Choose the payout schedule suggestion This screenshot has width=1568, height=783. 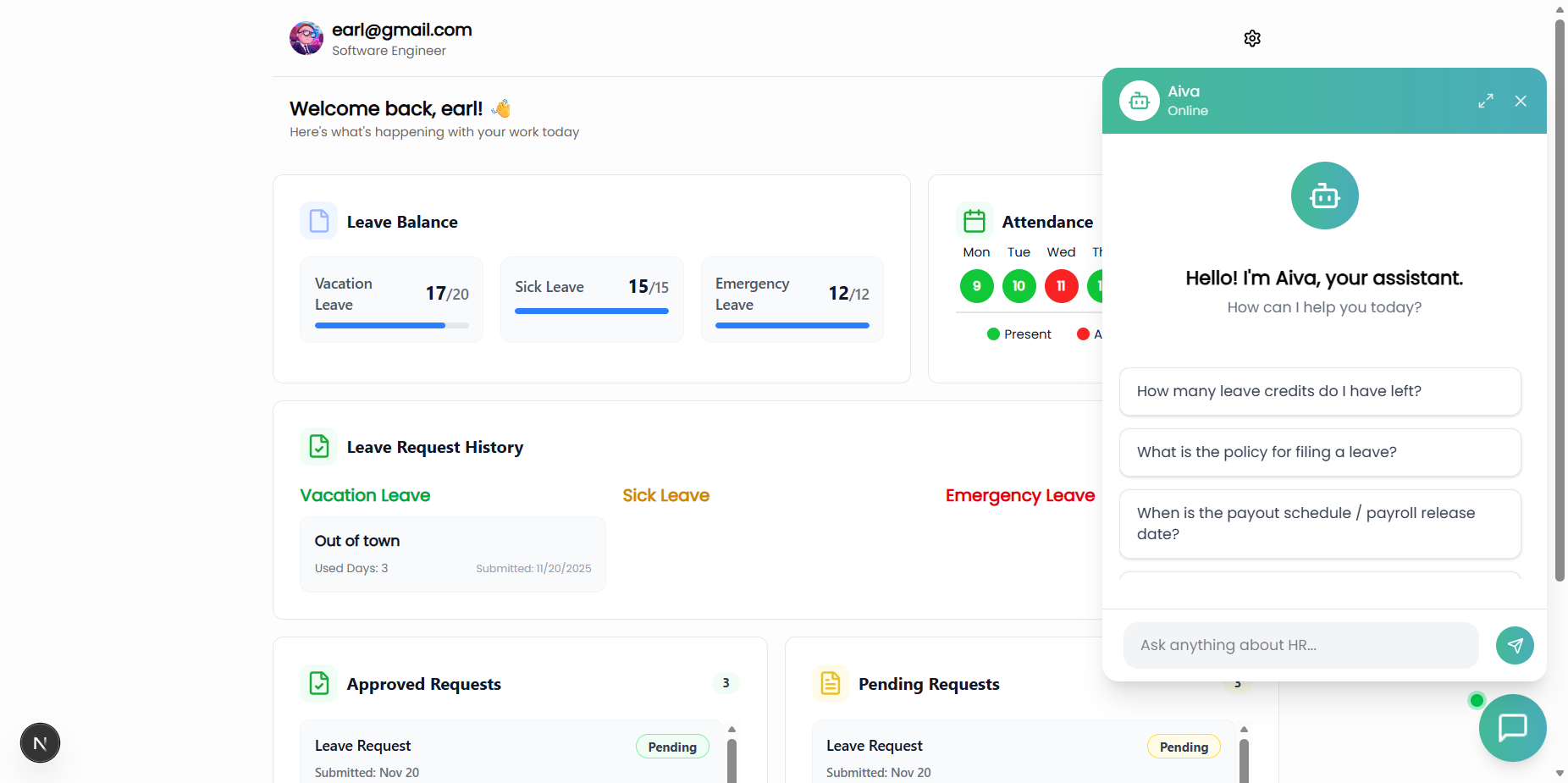[1319, 523]
